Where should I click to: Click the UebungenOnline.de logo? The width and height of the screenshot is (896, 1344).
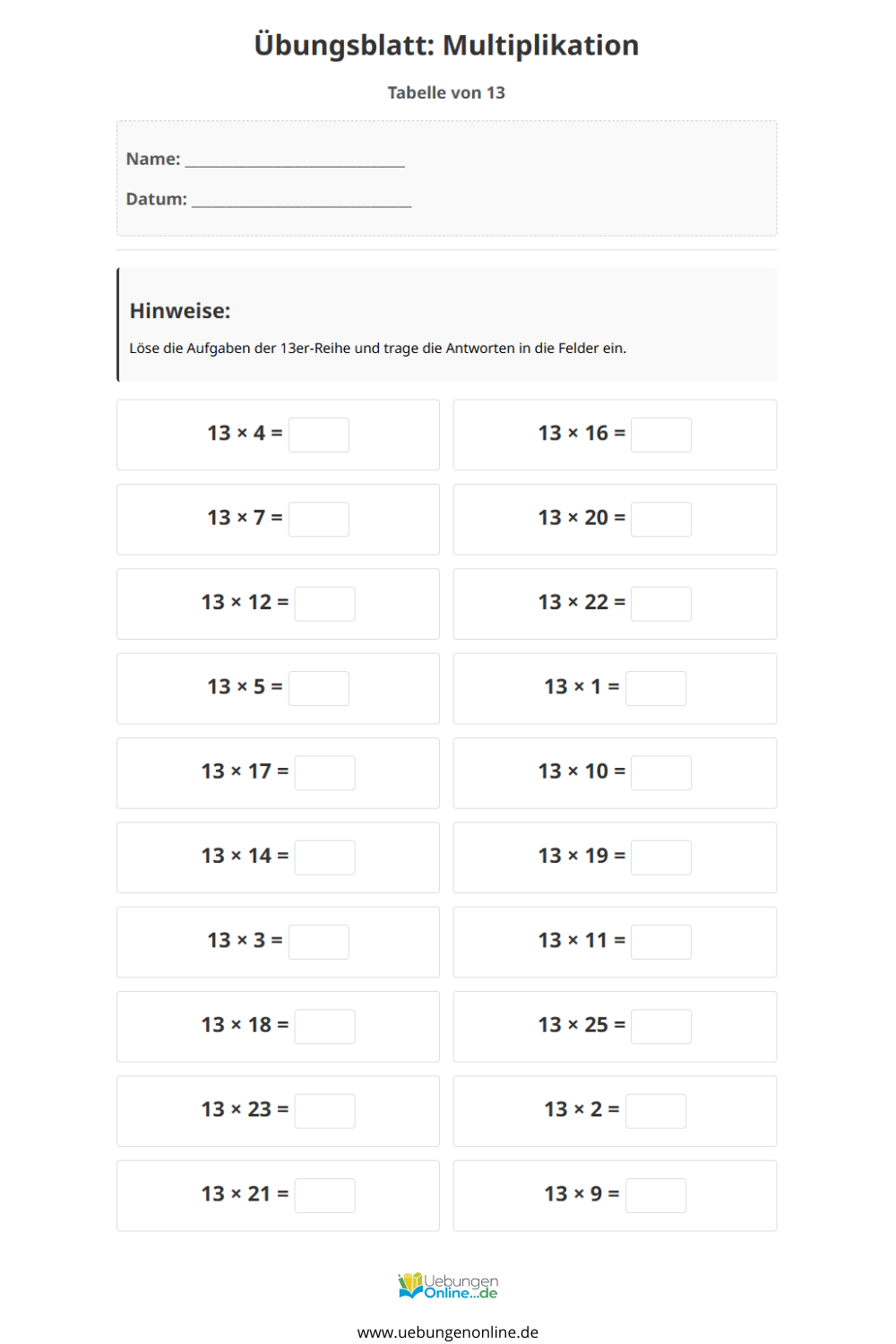tap(448, 1286)
